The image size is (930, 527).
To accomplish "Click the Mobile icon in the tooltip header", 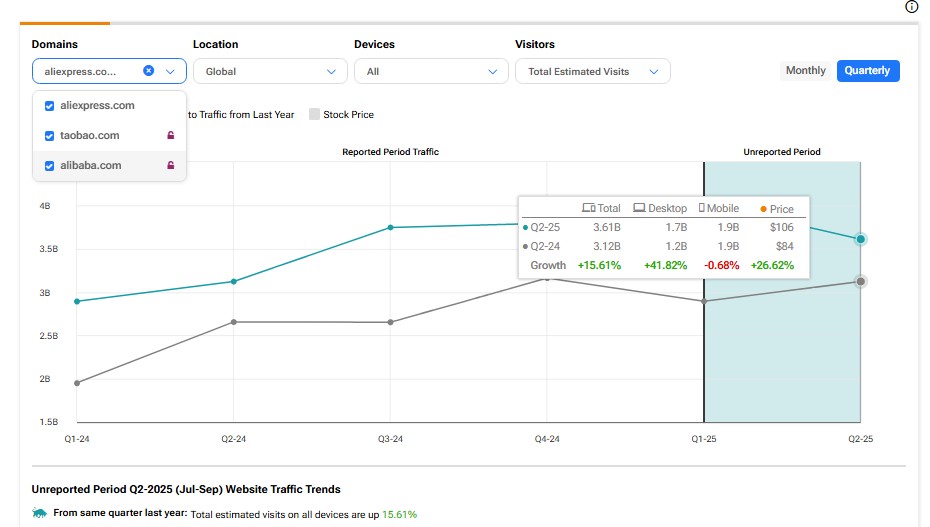I will coord(702,208).
